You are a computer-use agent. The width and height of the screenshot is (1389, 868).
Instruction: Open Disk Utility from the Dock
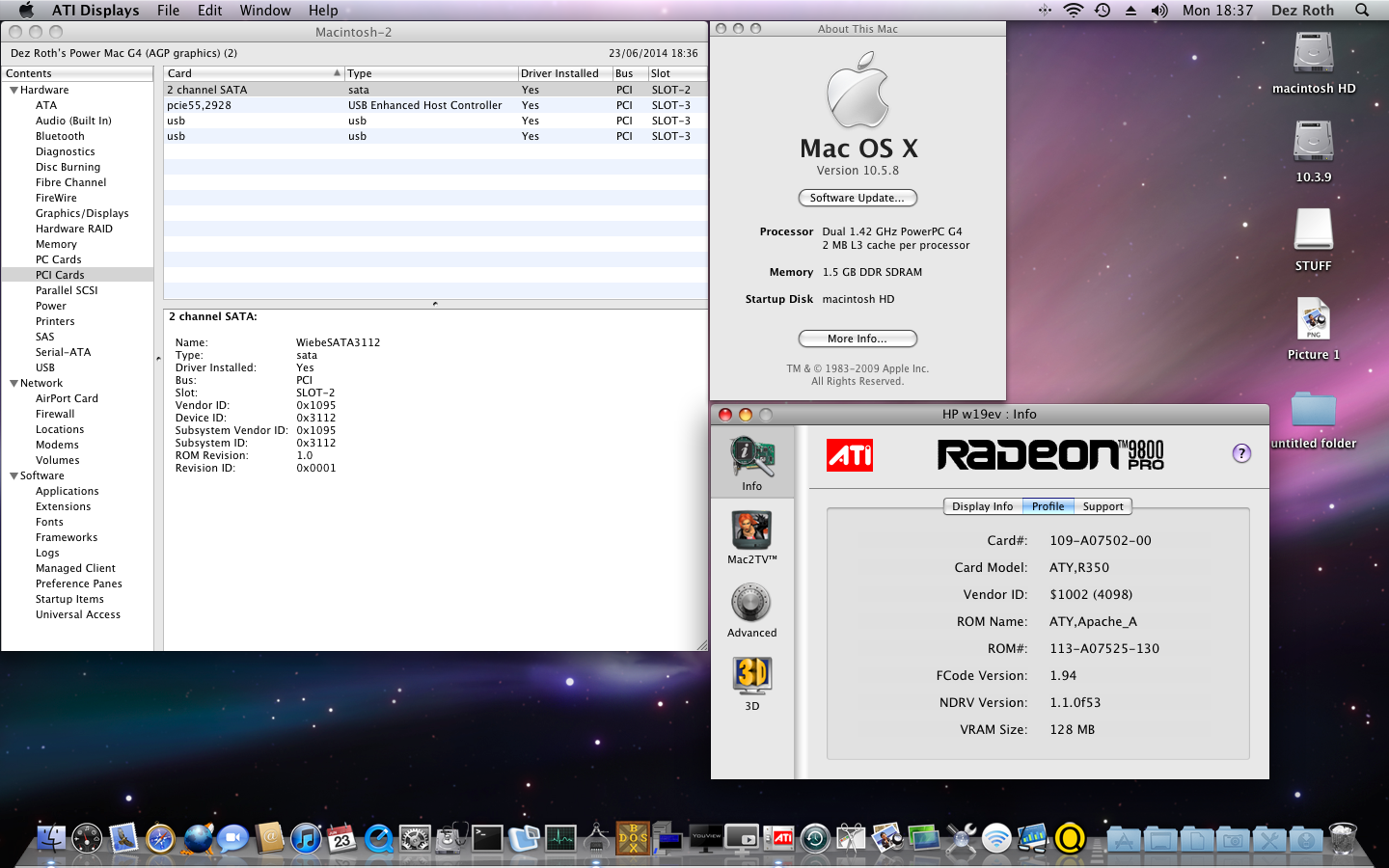[x=450, y=838]
